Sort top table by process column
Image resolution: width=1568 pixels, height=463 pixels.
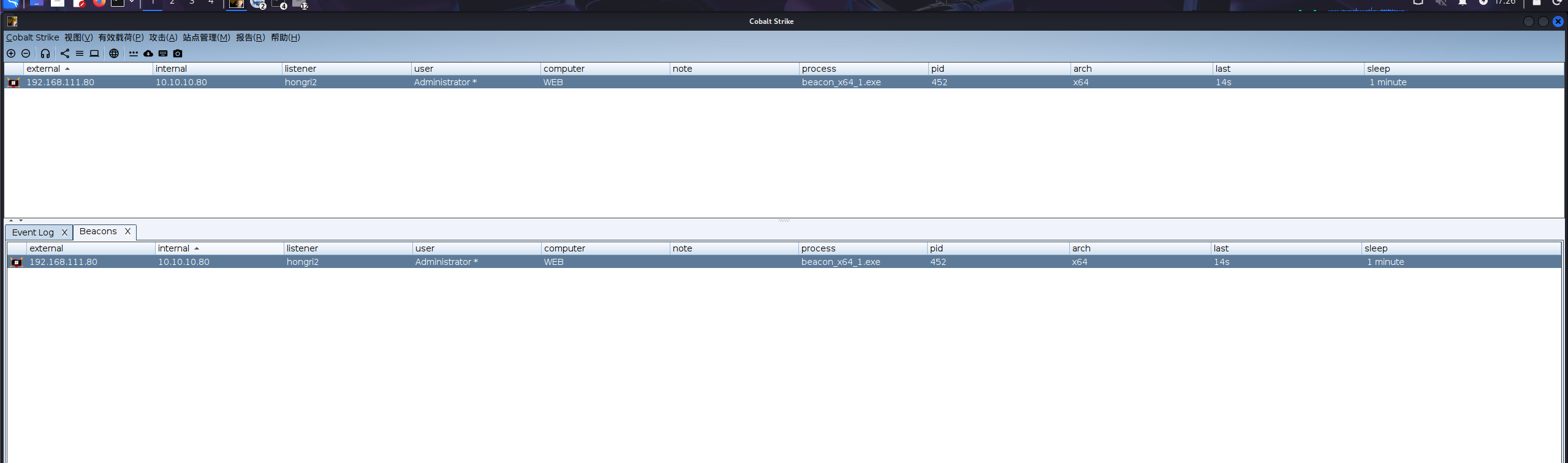click(x=863, y=69)
